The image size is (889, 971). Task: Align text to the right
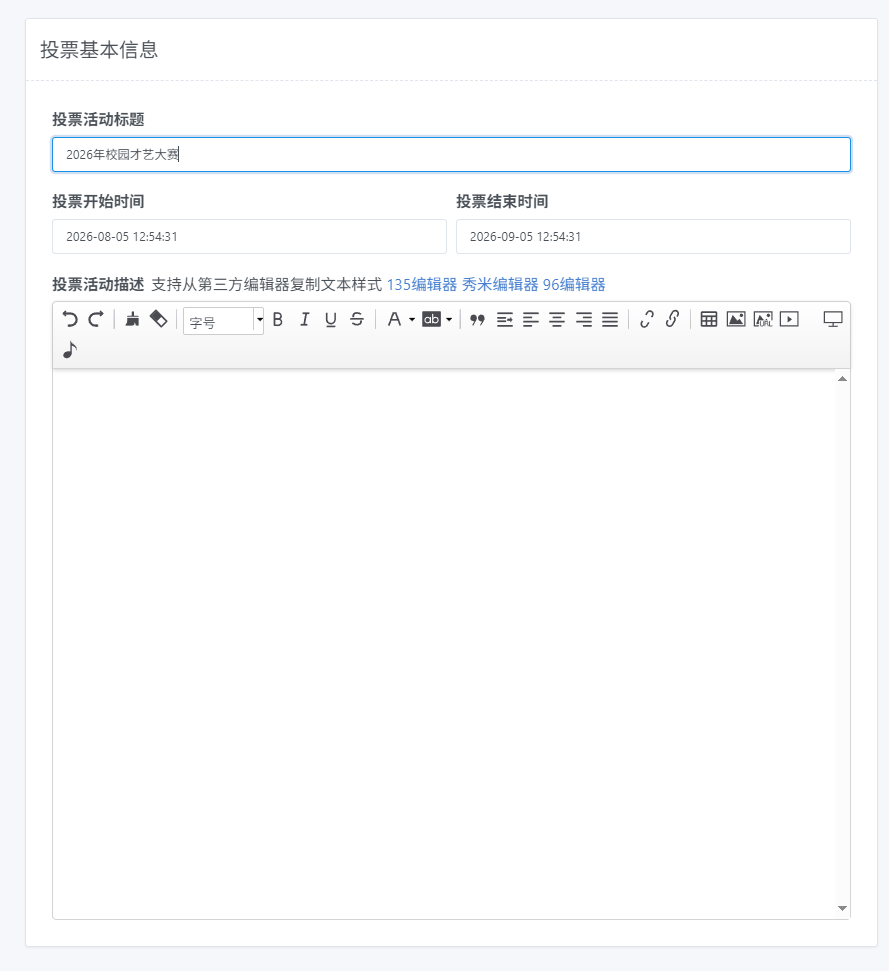(584, 320)
